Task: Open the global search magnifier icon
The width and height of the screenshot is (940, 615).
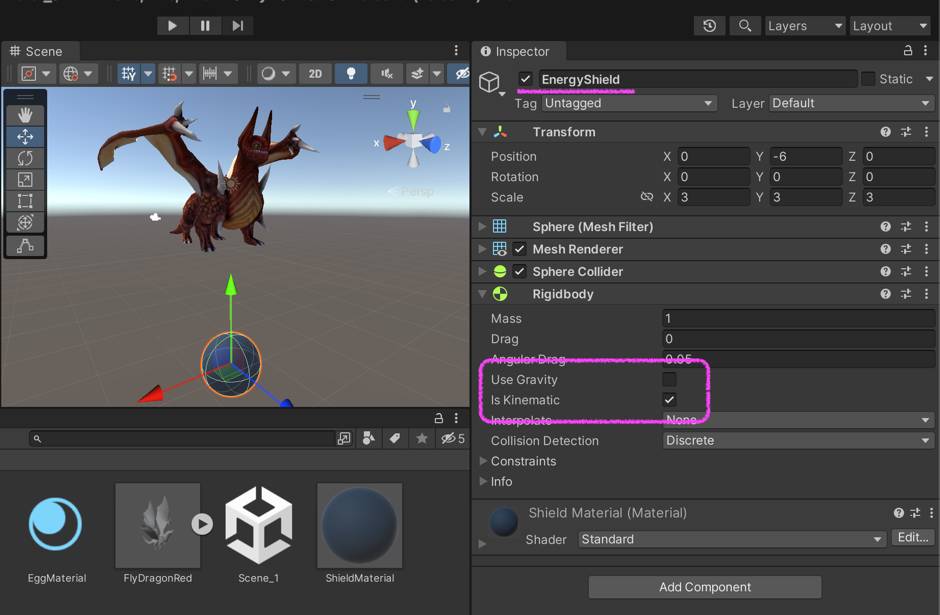Action: tap(745, 26)
